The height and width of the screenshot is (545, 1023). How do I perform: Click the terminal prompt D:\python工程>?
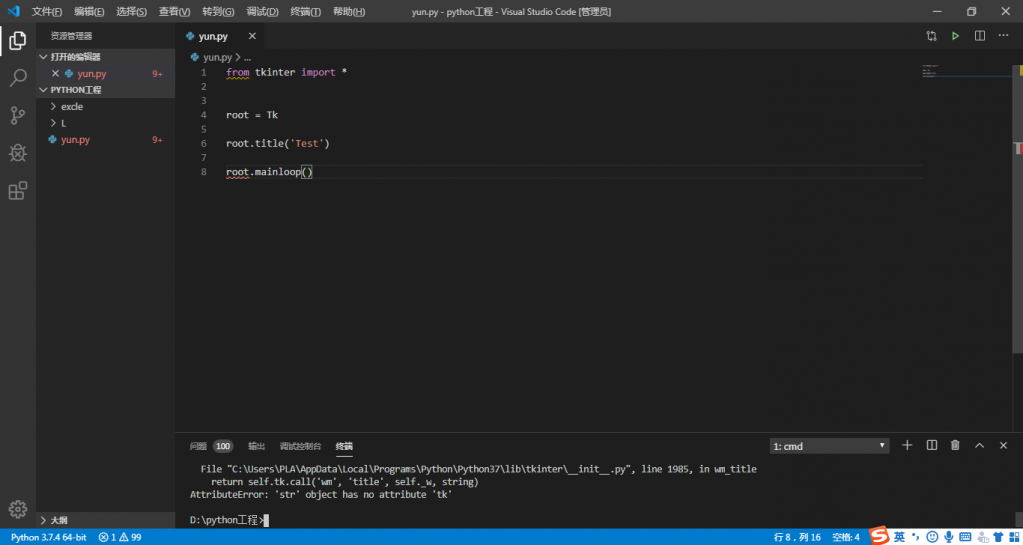coord(227,520)
